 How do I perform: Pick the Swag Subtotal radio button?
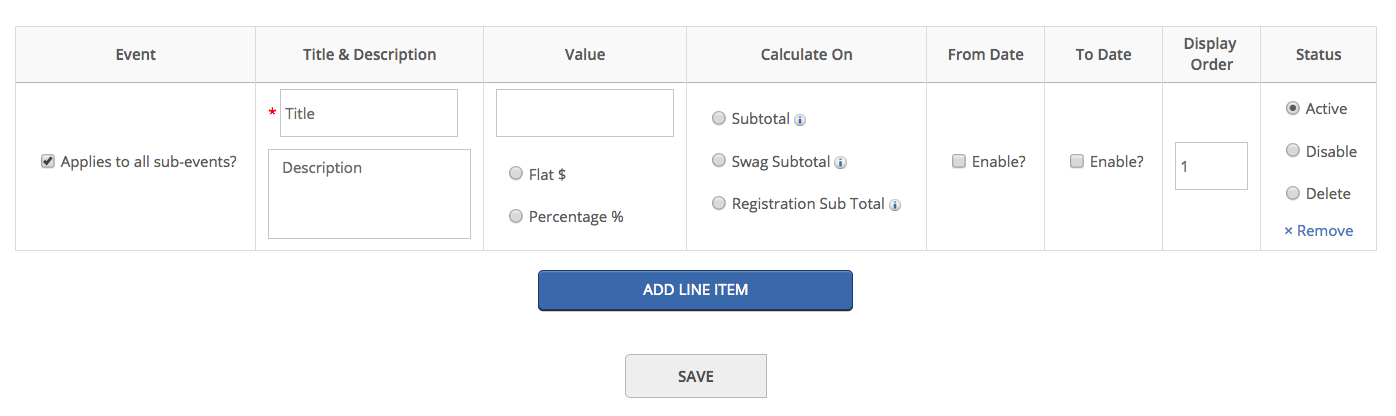click(x=718, y=161)
